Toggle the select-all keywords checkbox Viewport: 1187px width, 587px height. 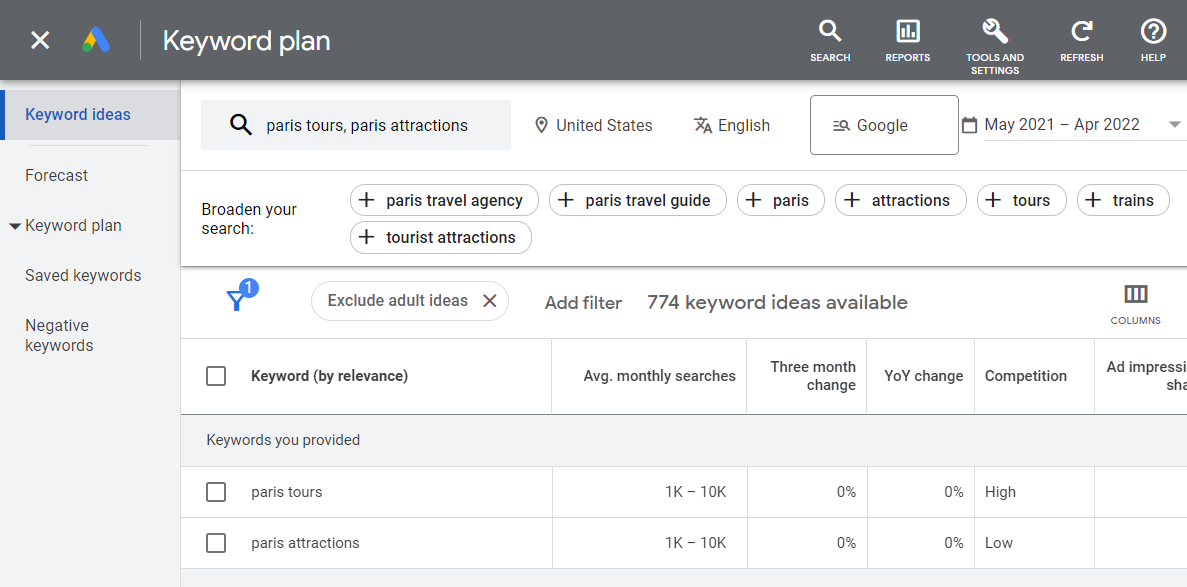[216, 376]
